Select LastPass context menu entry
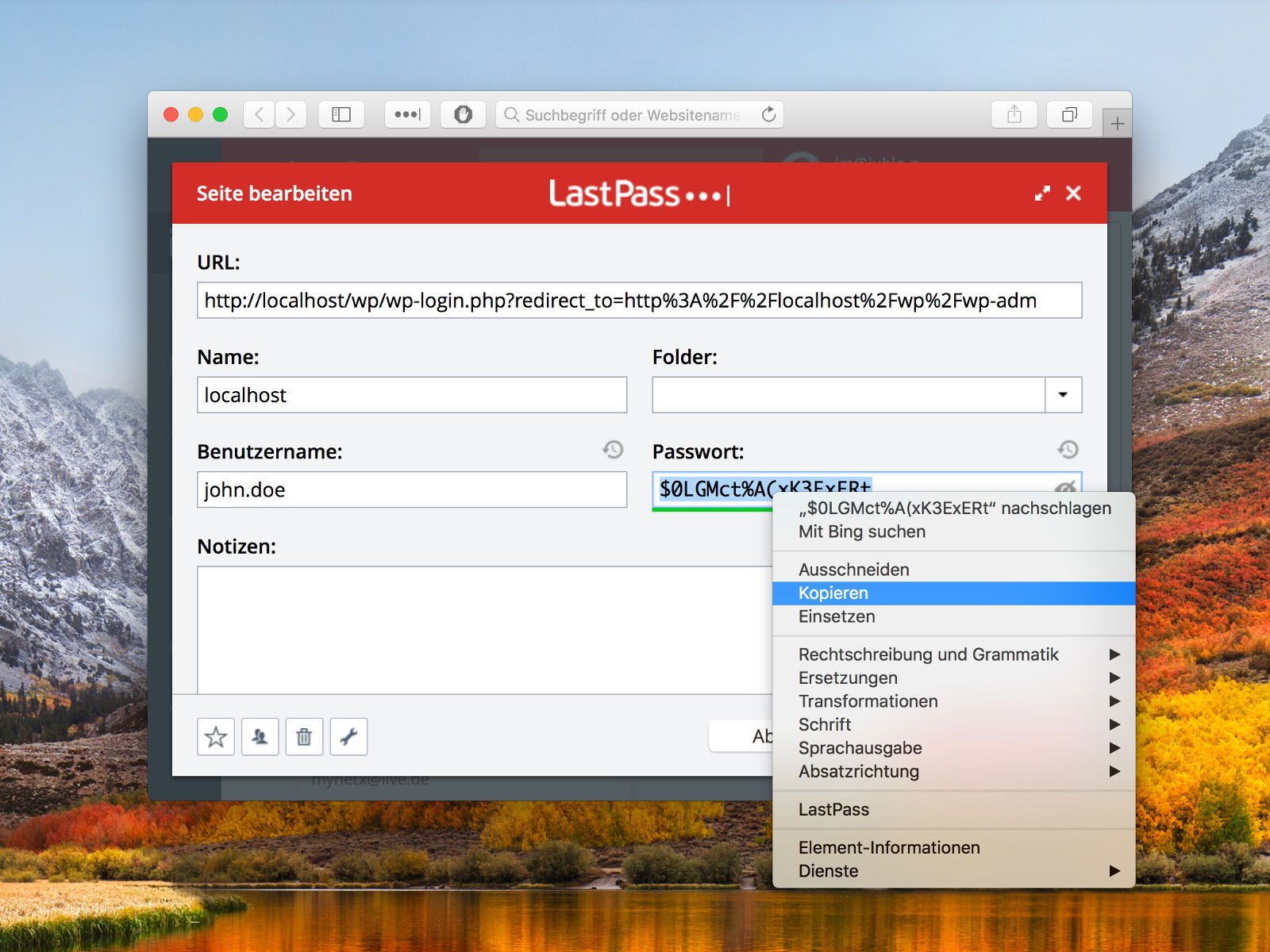The height and width of the screenshot is (952, 1270). [954, 810]
